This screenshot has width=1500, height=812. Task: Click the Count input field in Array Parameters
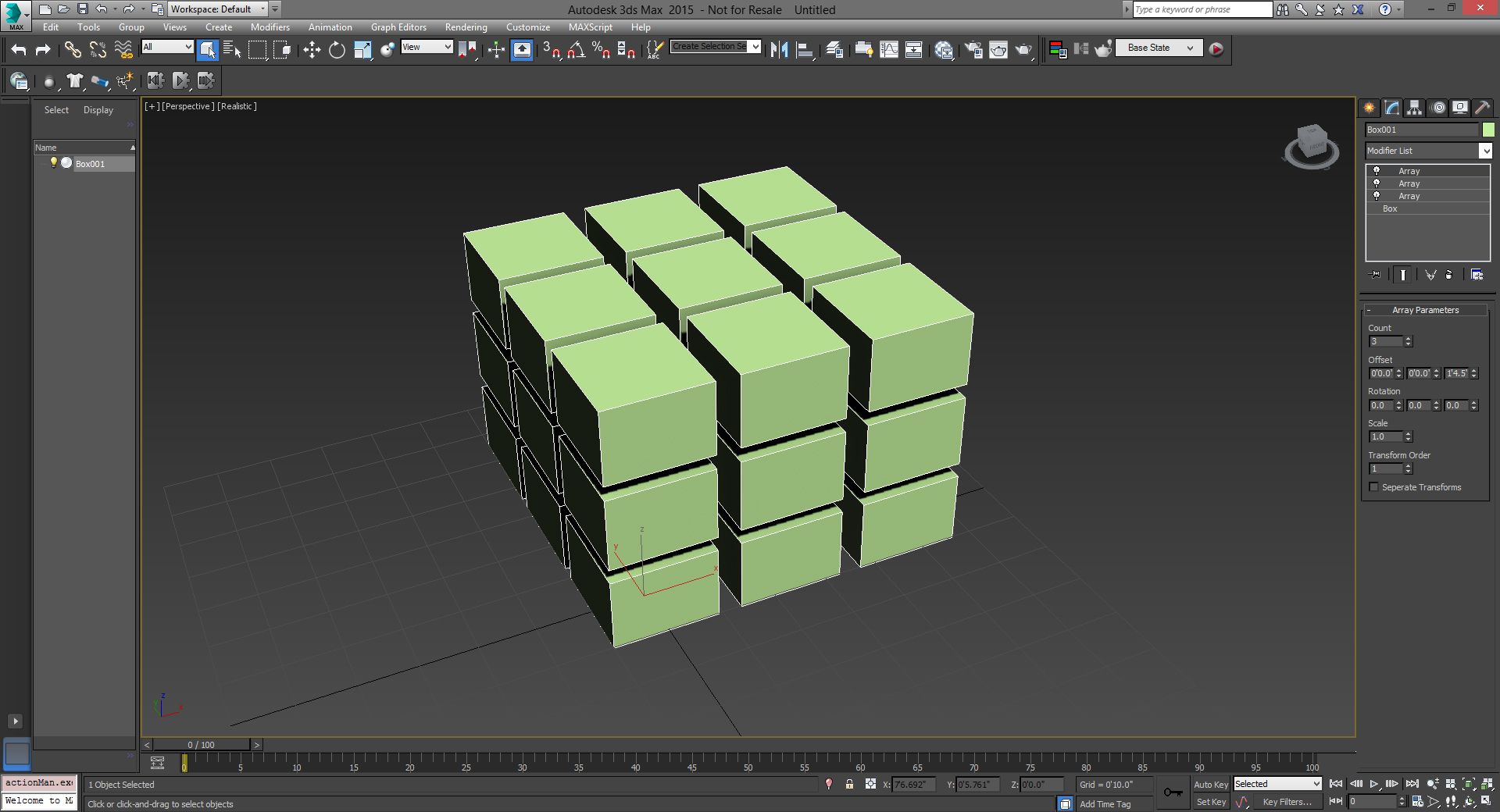pos(1385,341)
